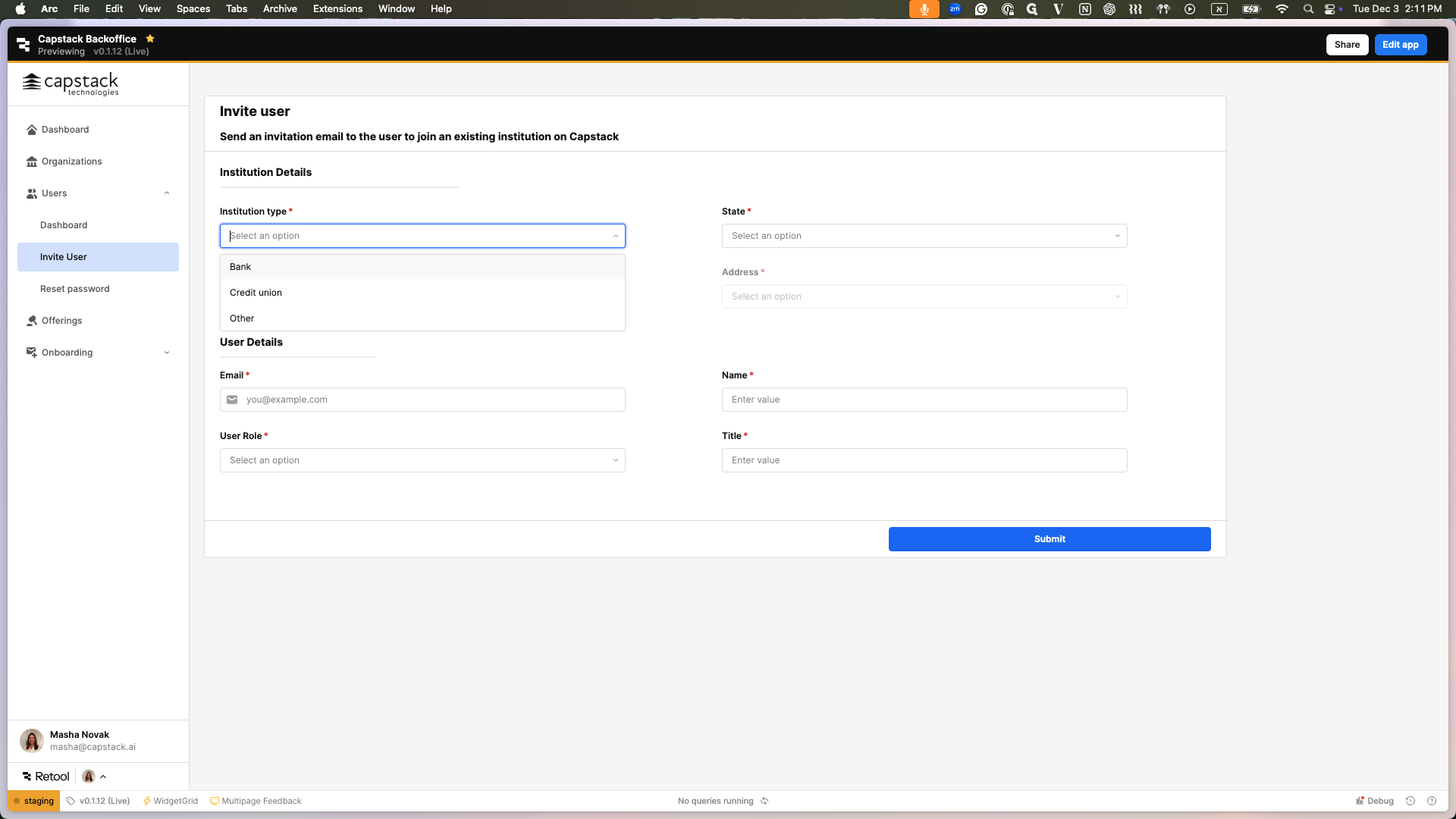Expand the Retool user menu chevron
This screenshot has width=1456, height=819.
click(x=103, y=777)
